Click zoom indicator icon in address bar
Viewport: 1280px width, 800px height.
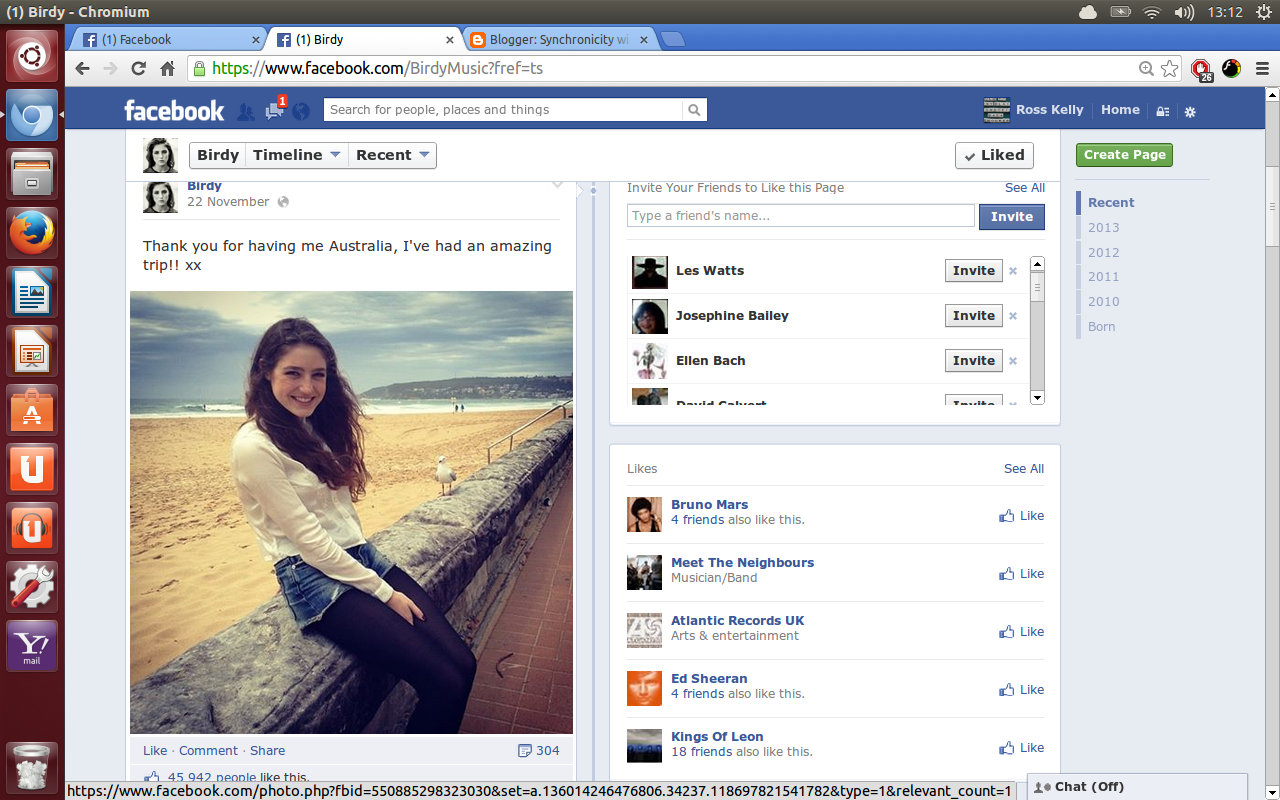(1146, 69)
